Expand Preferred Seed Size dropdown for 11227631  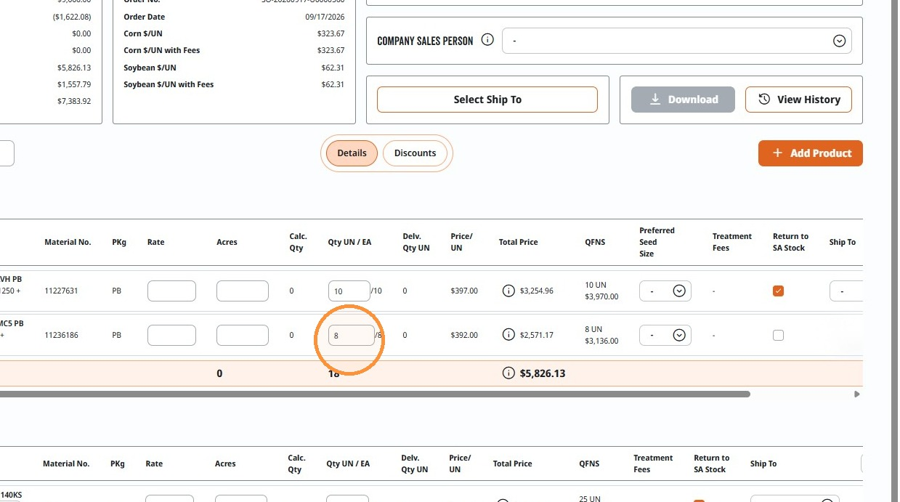tap(665, 291)
